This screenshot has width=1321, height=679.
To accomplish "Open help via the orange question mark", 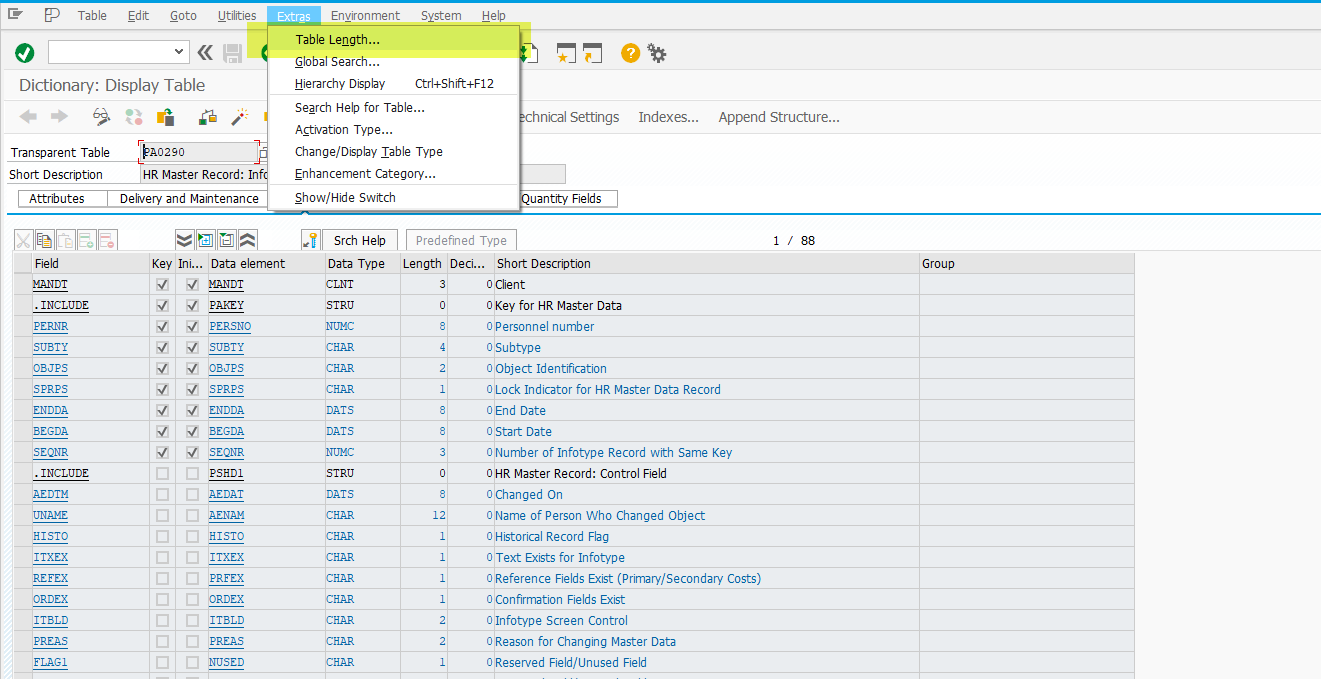I will coord(630,53).
